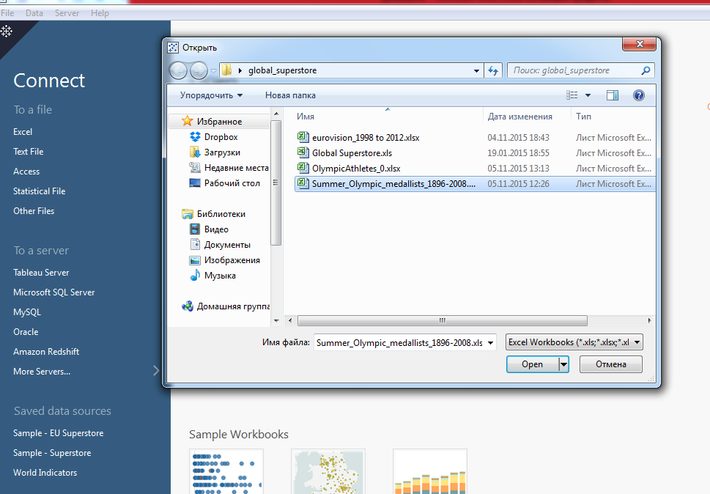Click the Домашняя группа icon
Image resolution: width=710 pixels, height=494 pixels.
[x=187, y=307]
